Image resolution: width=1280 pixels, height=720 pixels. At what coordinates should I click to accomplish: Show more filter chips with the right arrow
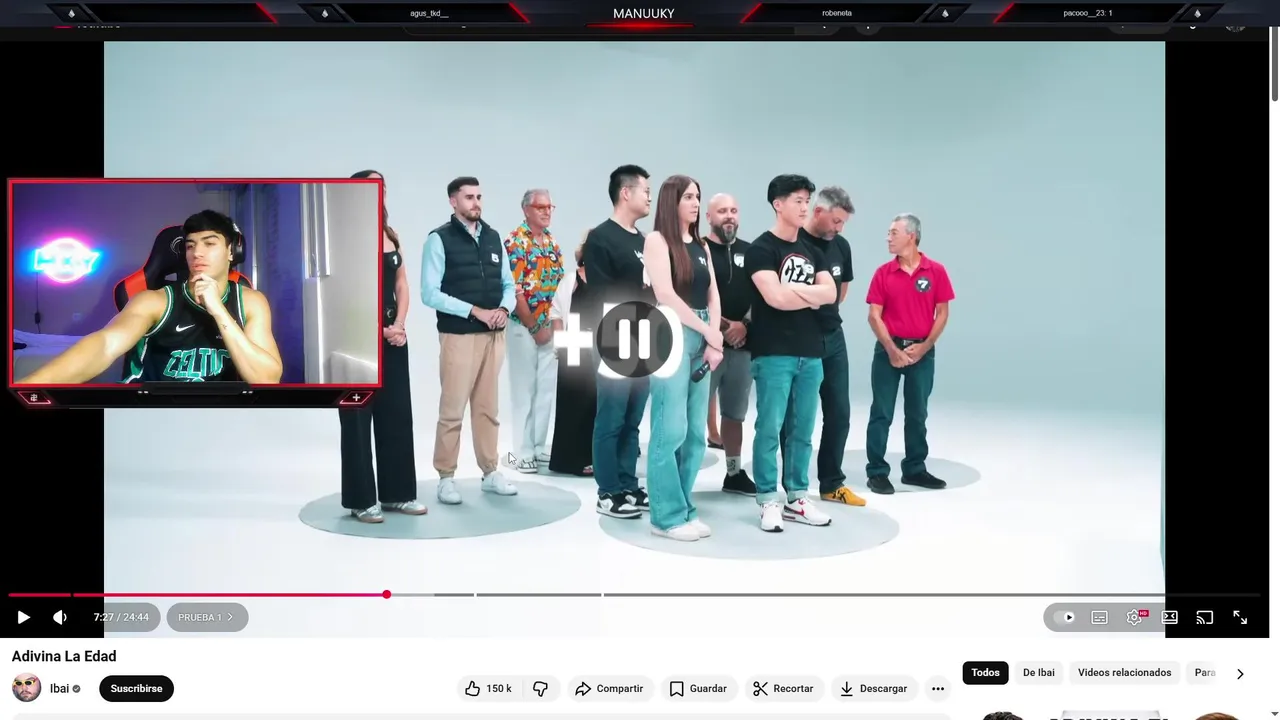coord(1240,673)
